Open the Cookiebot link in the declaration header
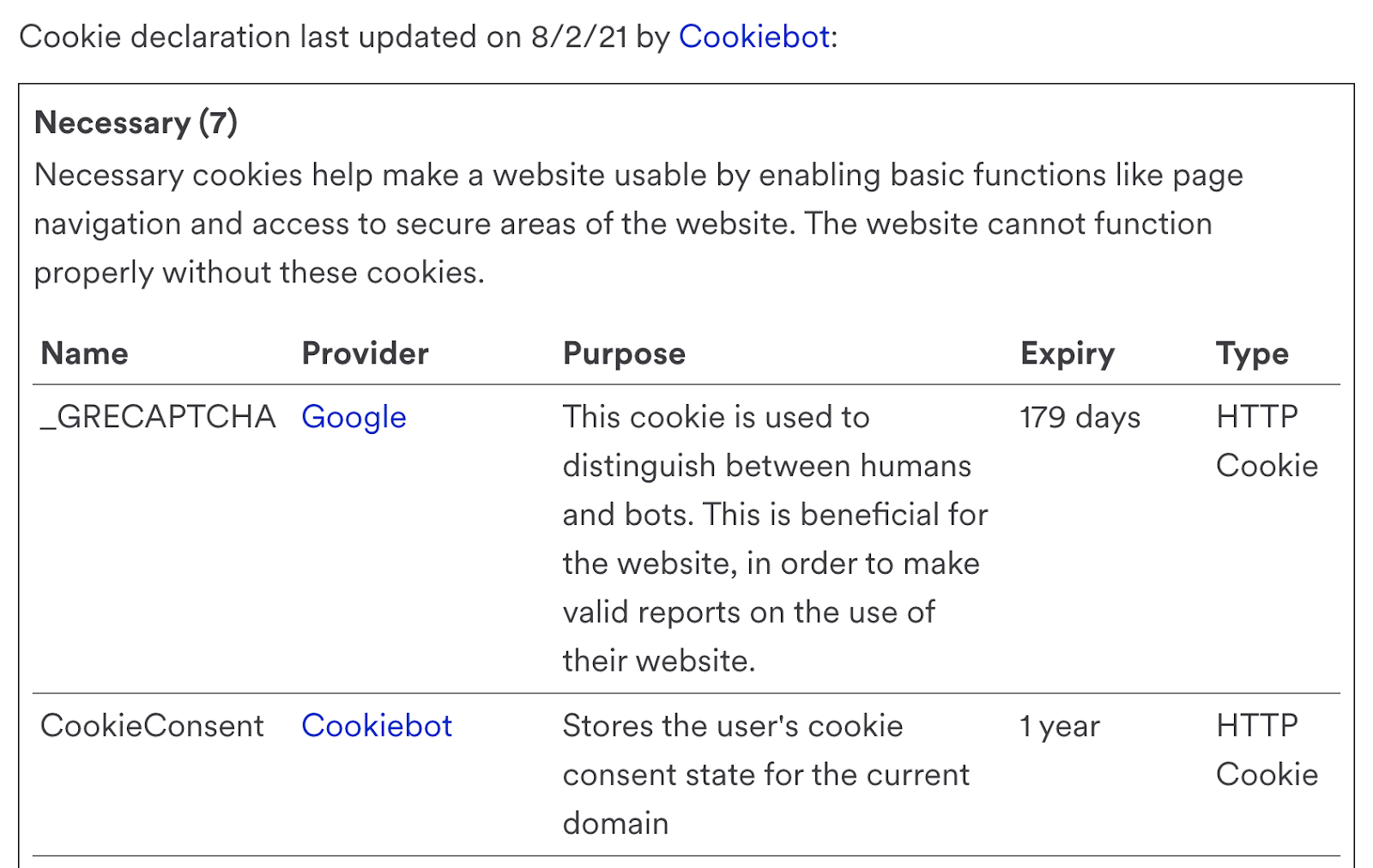This screenshot has height=868, width=1373. [x=754, y=37]
